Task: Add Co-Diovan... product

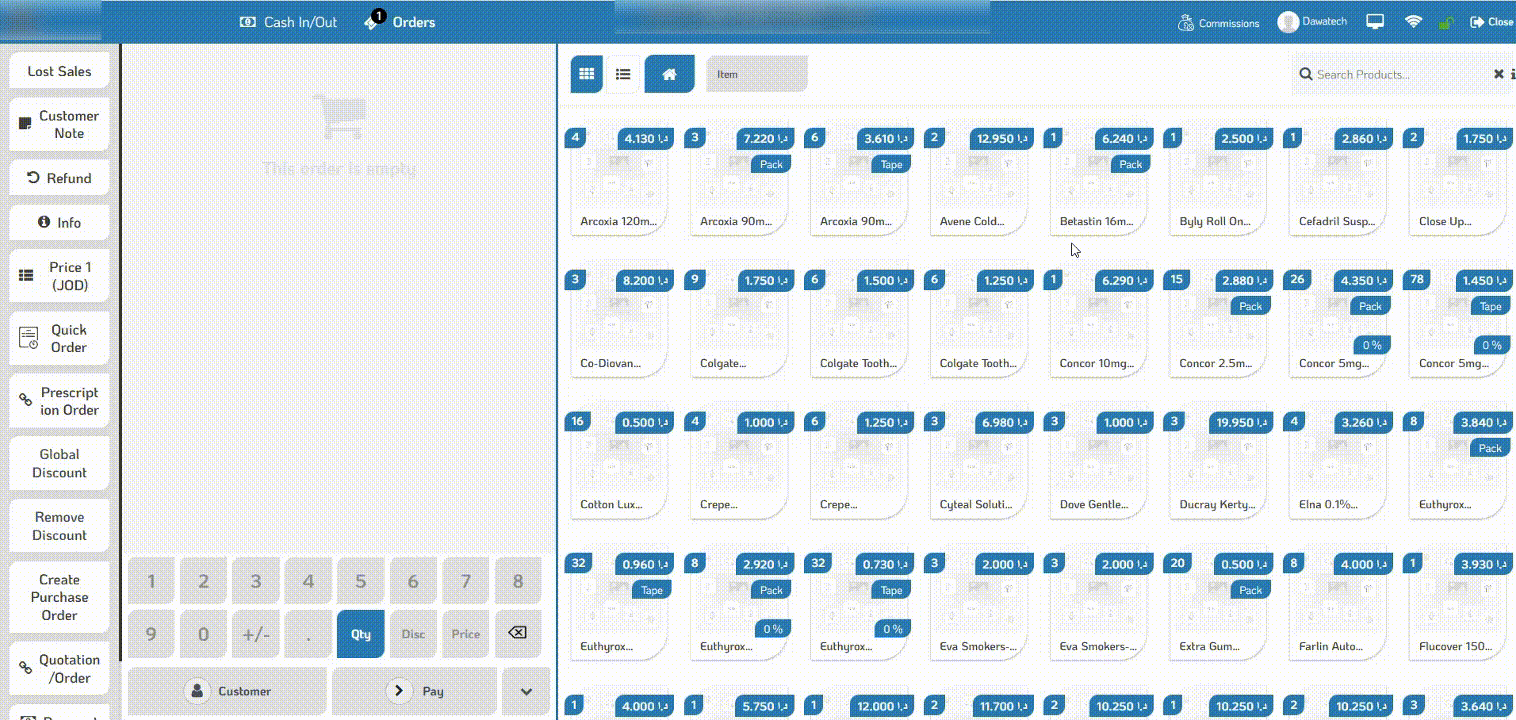Action: click(x=618, y=322)
